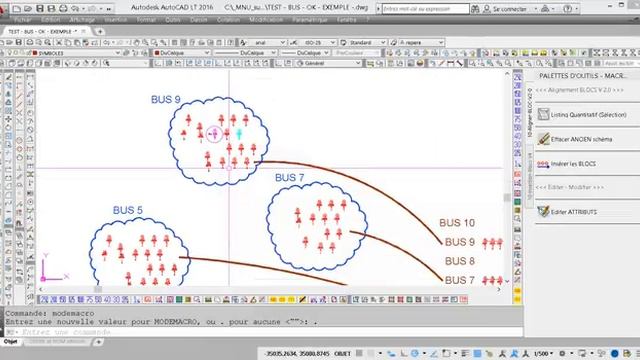
Task: Toggle OBJET model space button in status bar
Action: [342, 353]
